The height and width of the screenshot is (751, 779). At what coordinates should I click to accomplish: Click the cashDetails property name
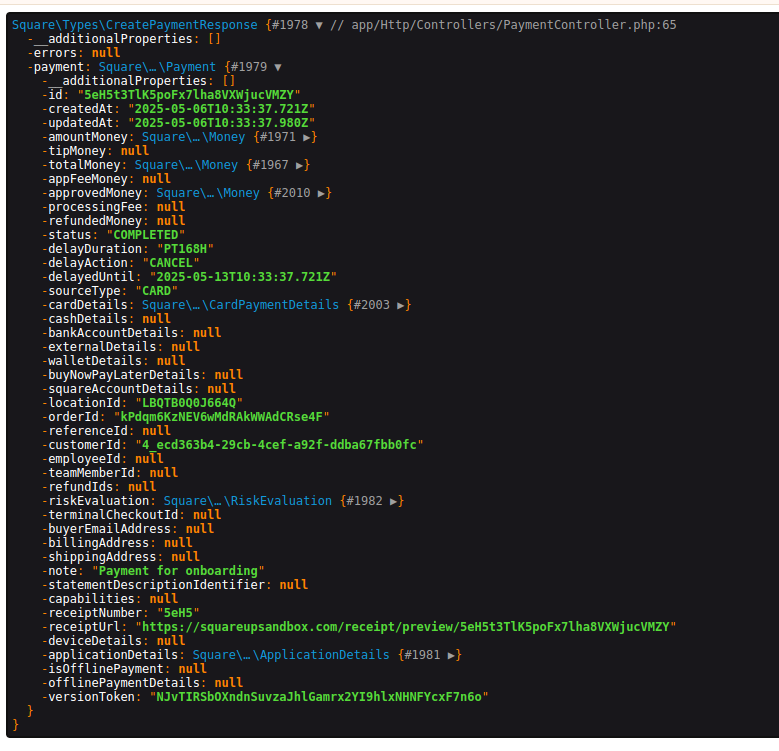point(88,319)
